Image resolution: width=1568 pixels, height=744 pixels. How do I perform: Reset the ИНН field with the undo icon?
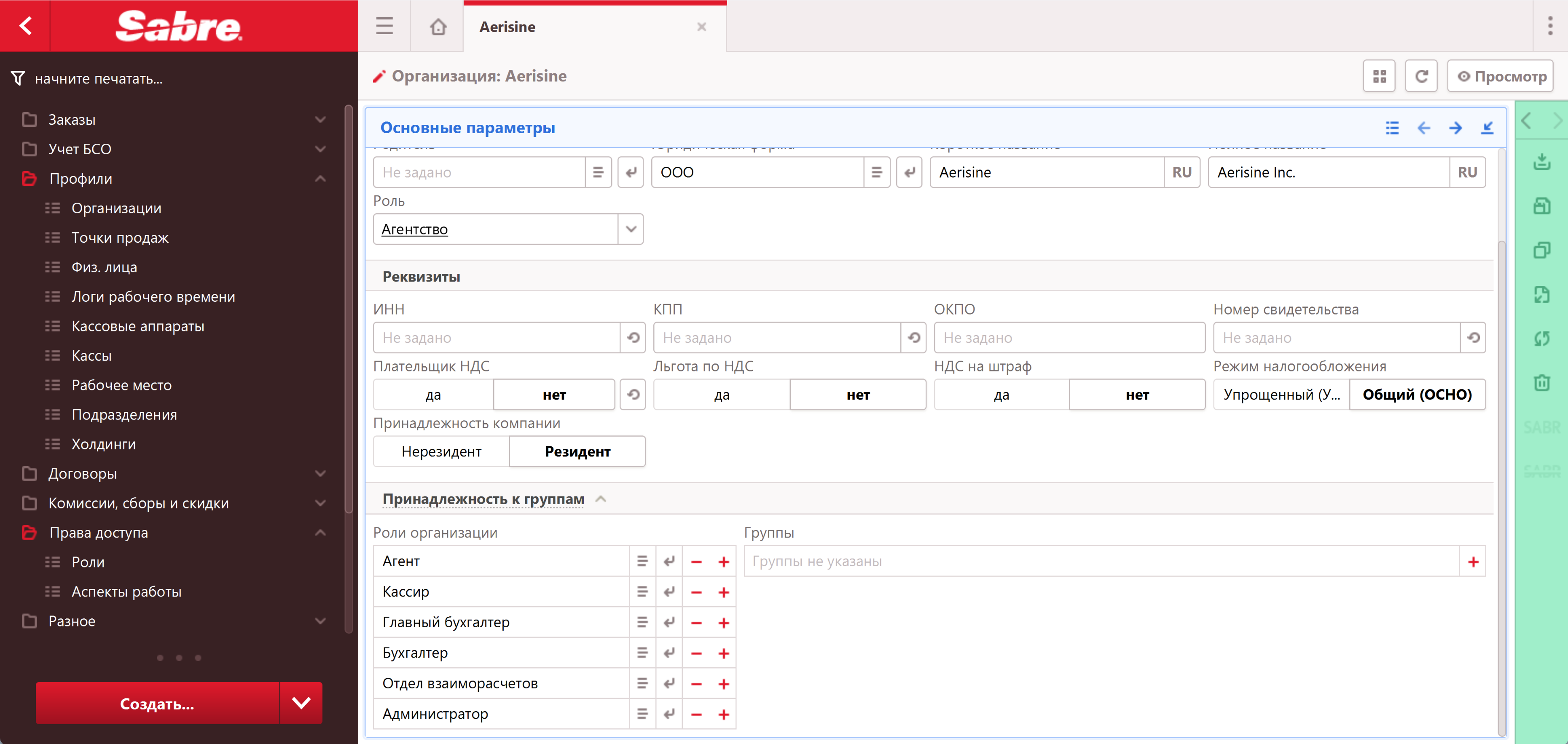(633, 338)
